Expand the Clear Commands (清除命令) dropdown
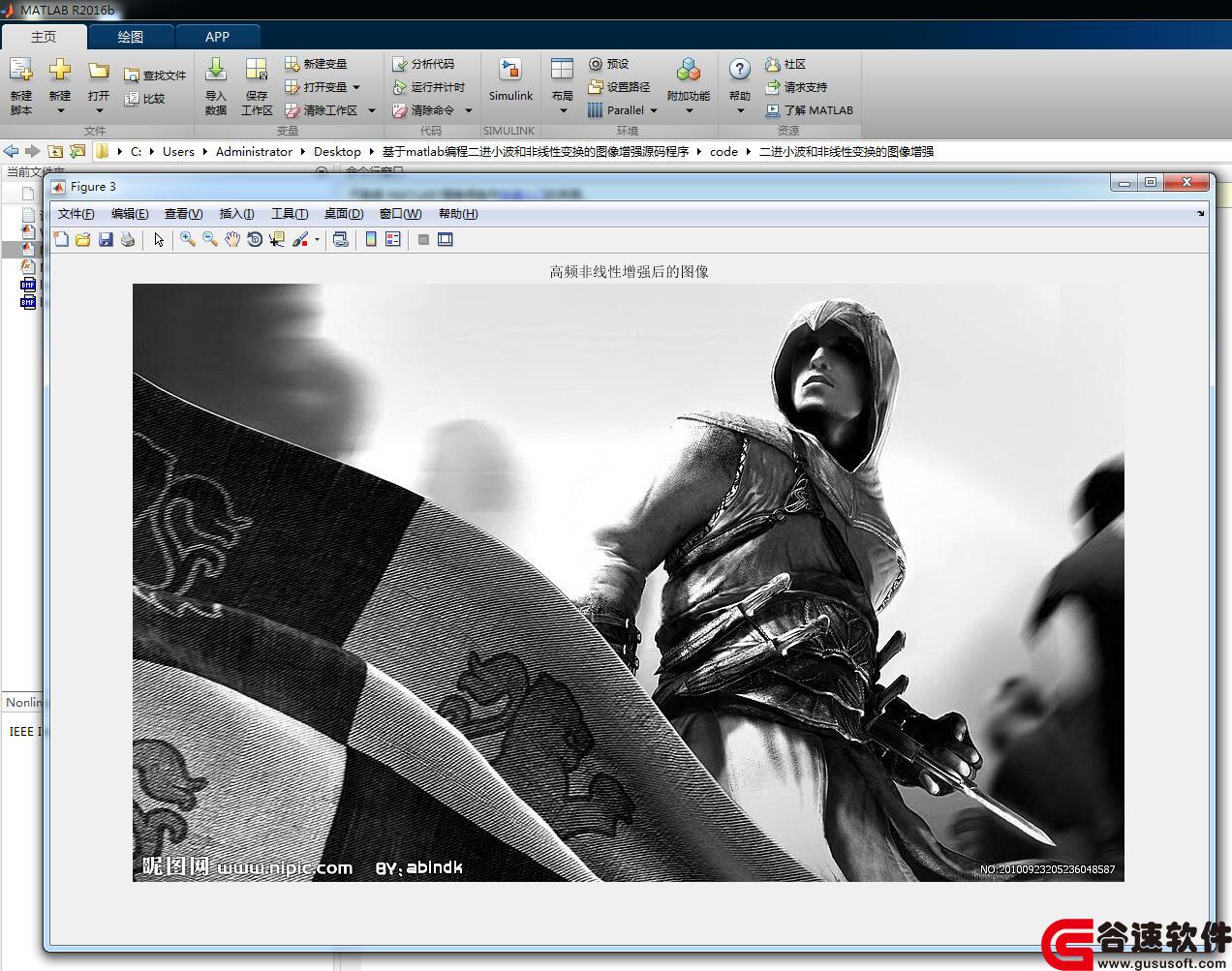1232x971 pixels. pos(469,110)
